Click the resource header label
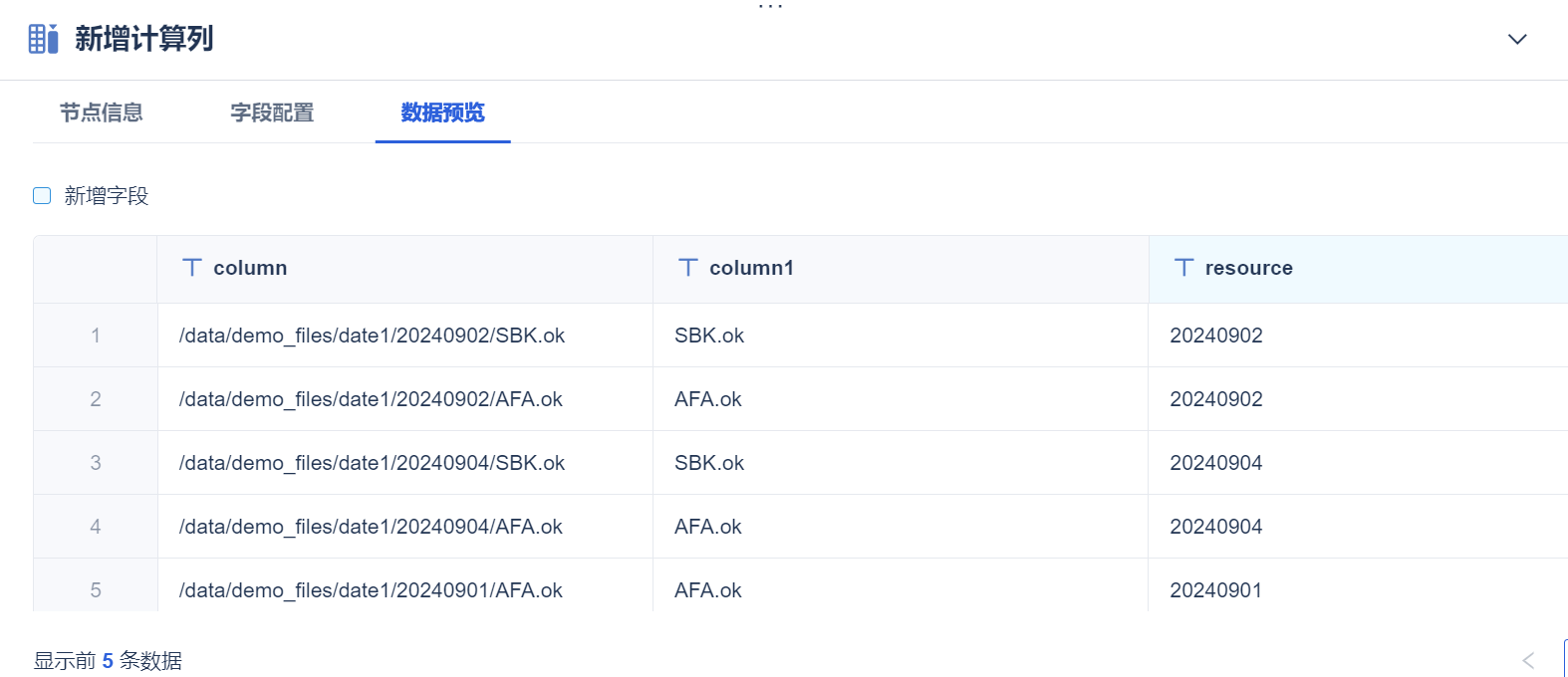 point(1248,268)
